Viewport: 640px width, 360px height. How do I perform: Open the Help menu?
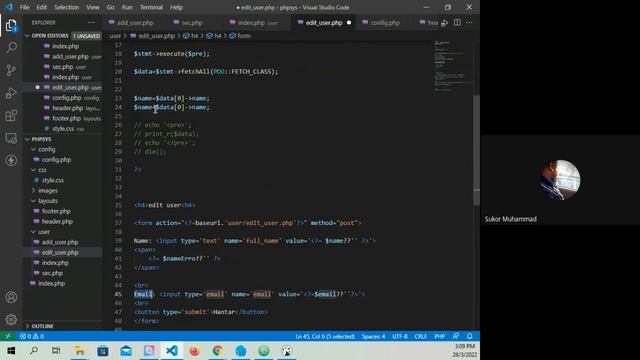[x=176, y=7]
